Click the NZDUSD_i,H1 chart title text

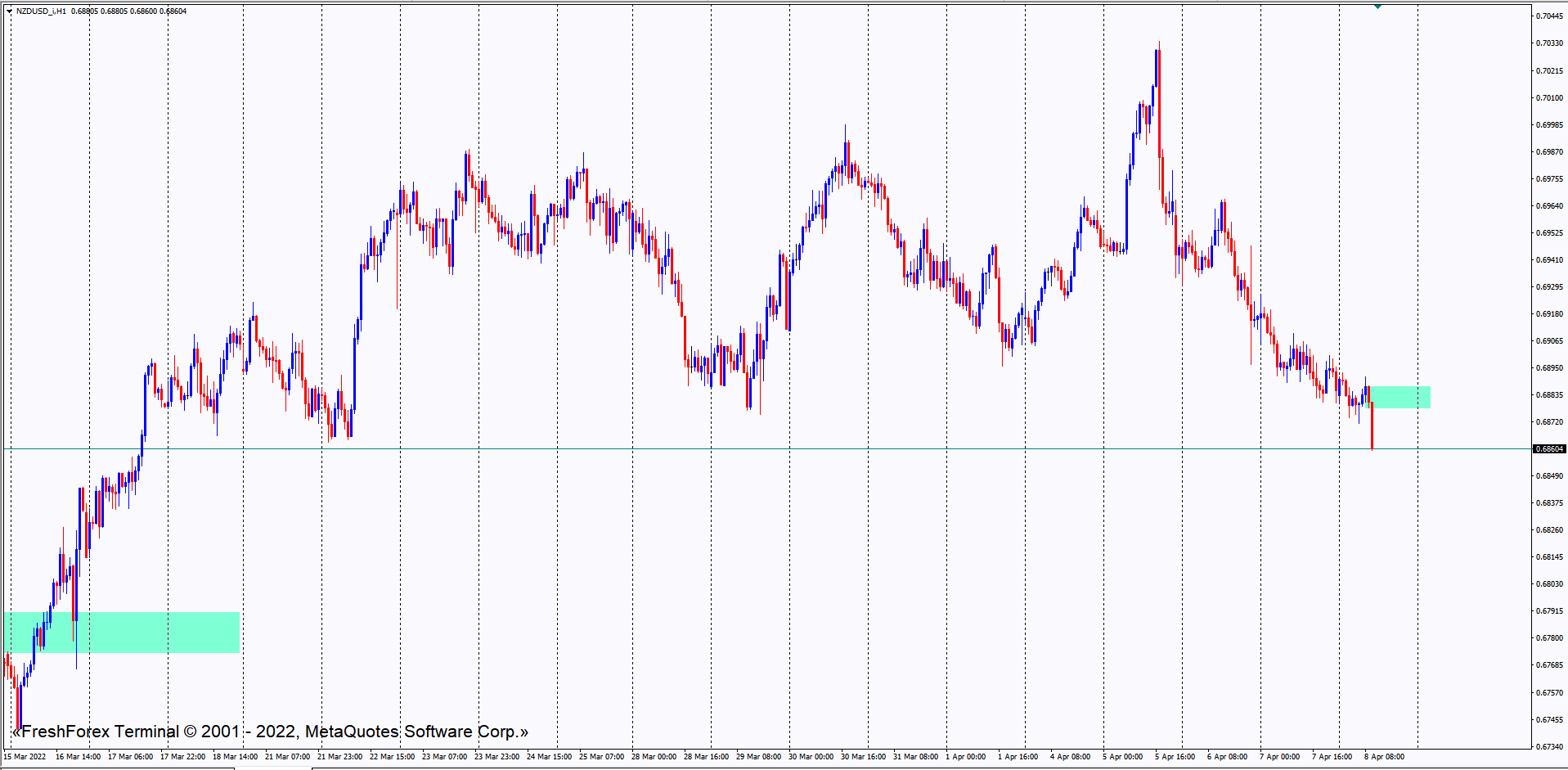[x=41, y=11]
